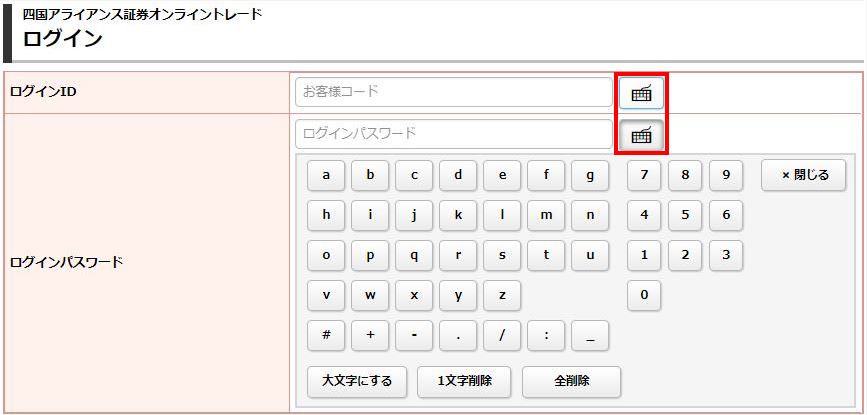
Task: Tap number key 2
Action: pyautogui.click(x=685, y=255)
